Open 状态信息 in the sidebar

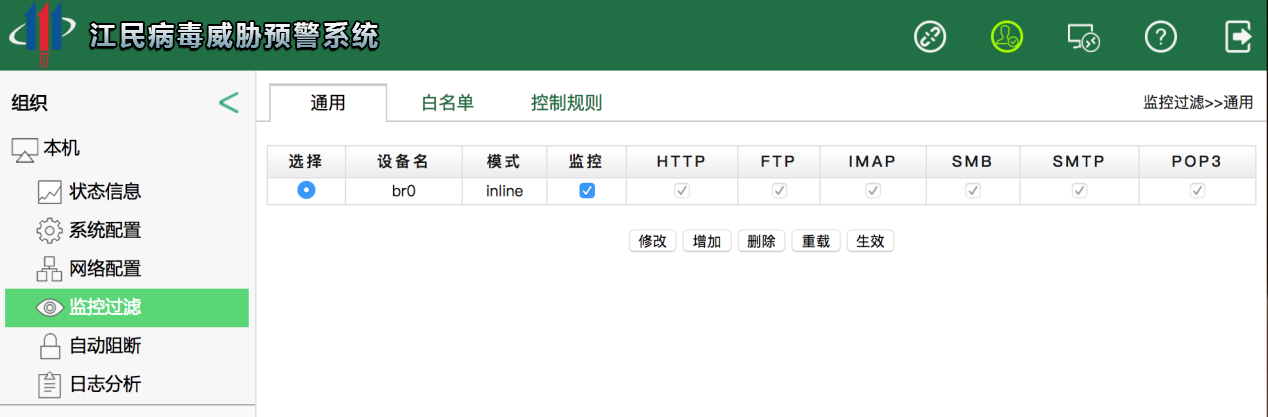[x=104, y=191]
